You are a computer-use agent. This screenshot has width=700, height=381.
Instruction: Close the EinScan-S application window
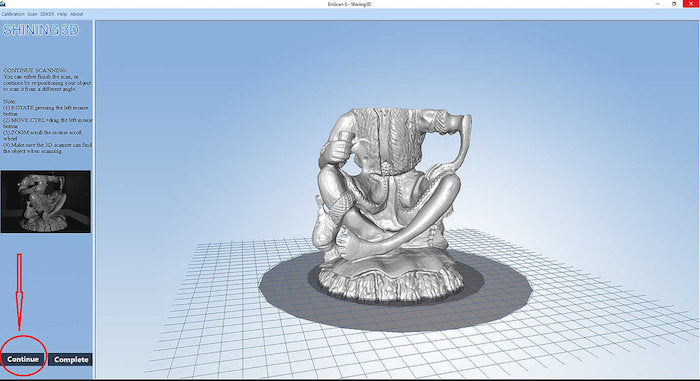coord(691,4)
